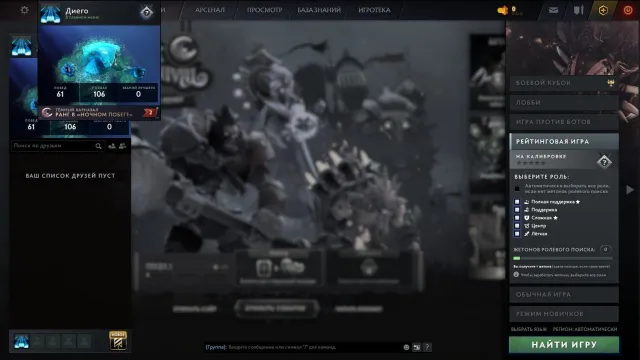The width and height of the screenshot is (640, 360).
Task: Open the Выбрать язык language selector
Action: tap(529, 329)
